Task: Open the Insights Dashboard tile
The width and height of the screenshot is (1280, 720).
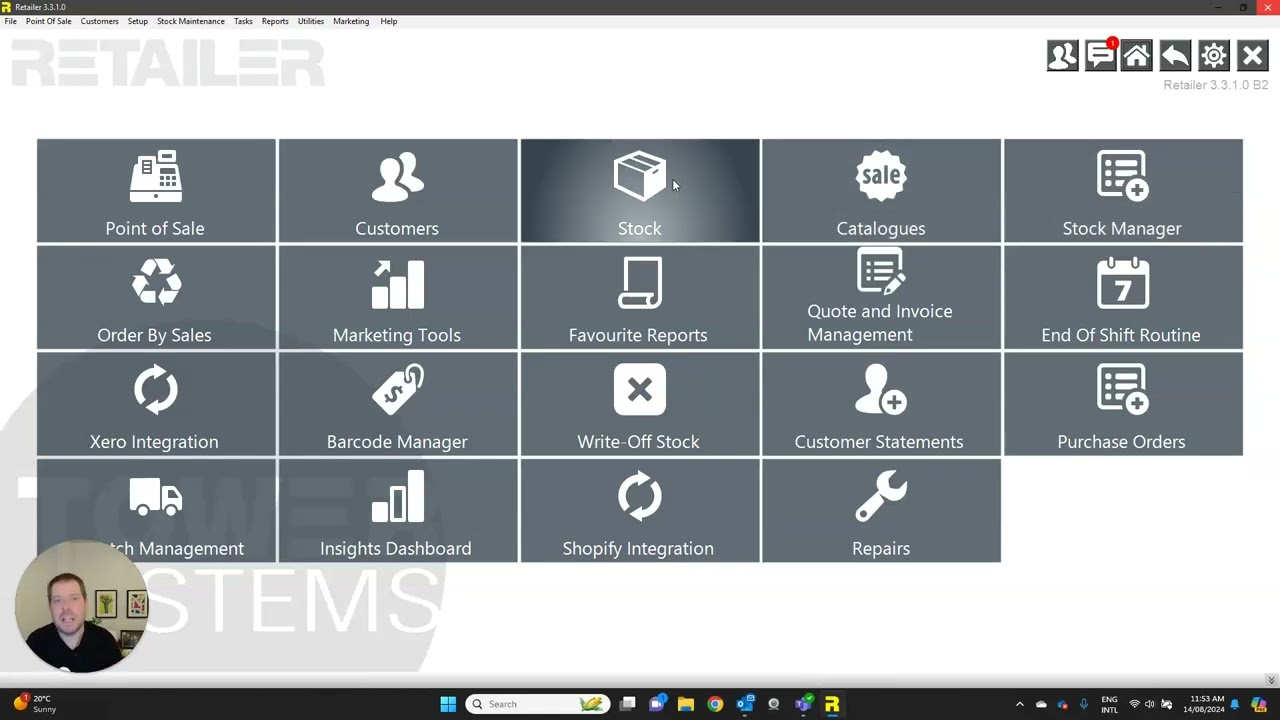Action: [398, 510]
